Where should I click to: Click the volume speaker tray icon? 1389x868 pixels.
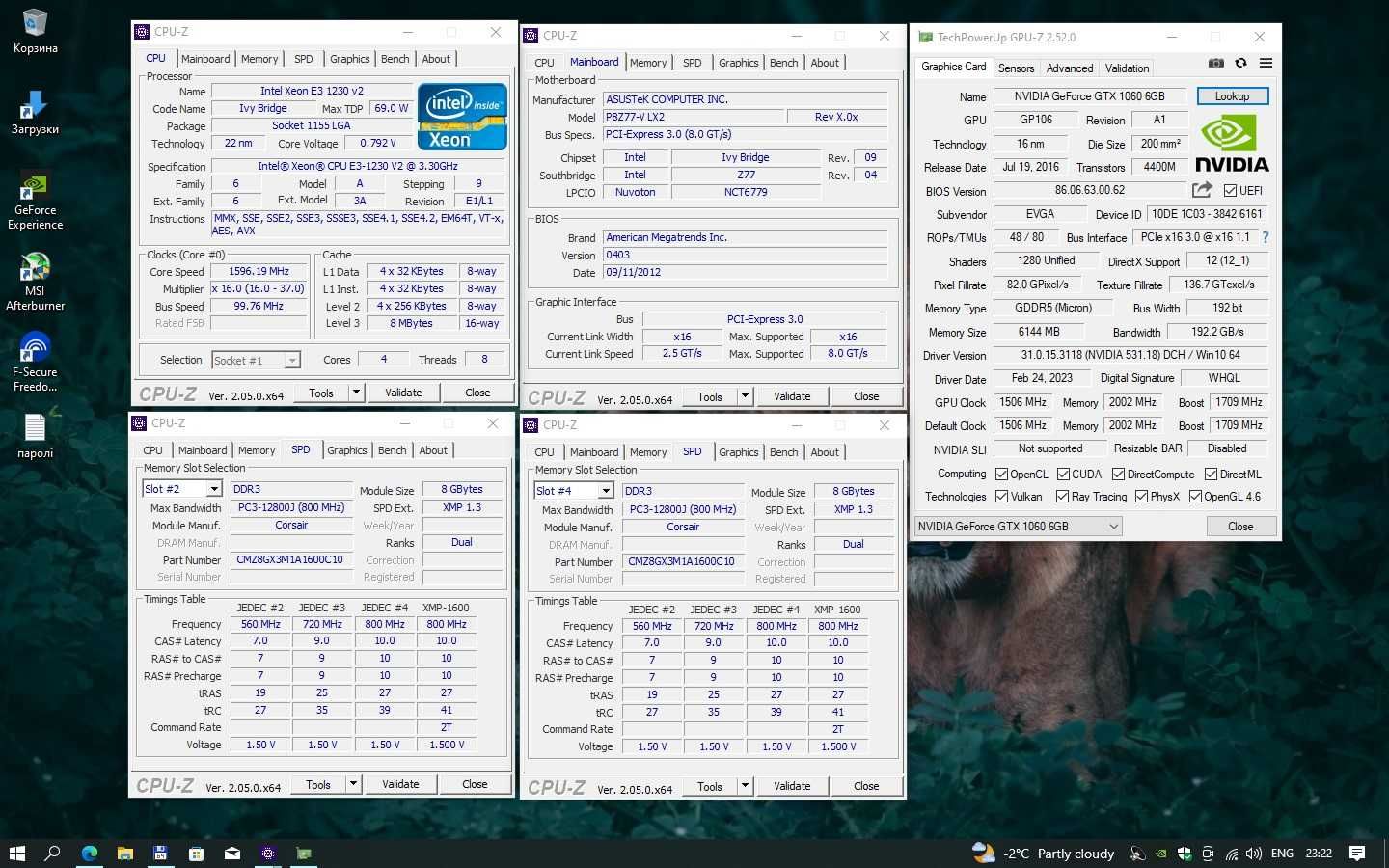1254,854
